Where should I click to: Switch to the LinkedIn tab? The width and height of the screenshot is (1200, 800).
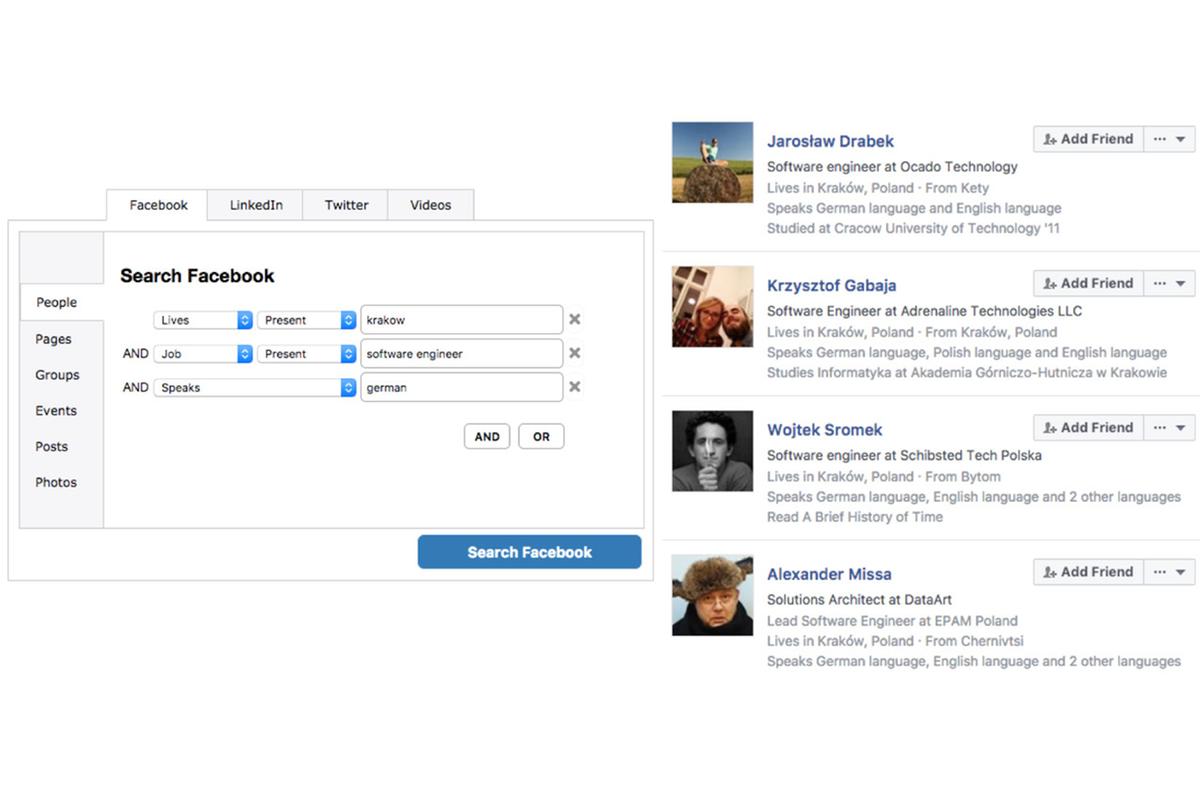[256, 205]
